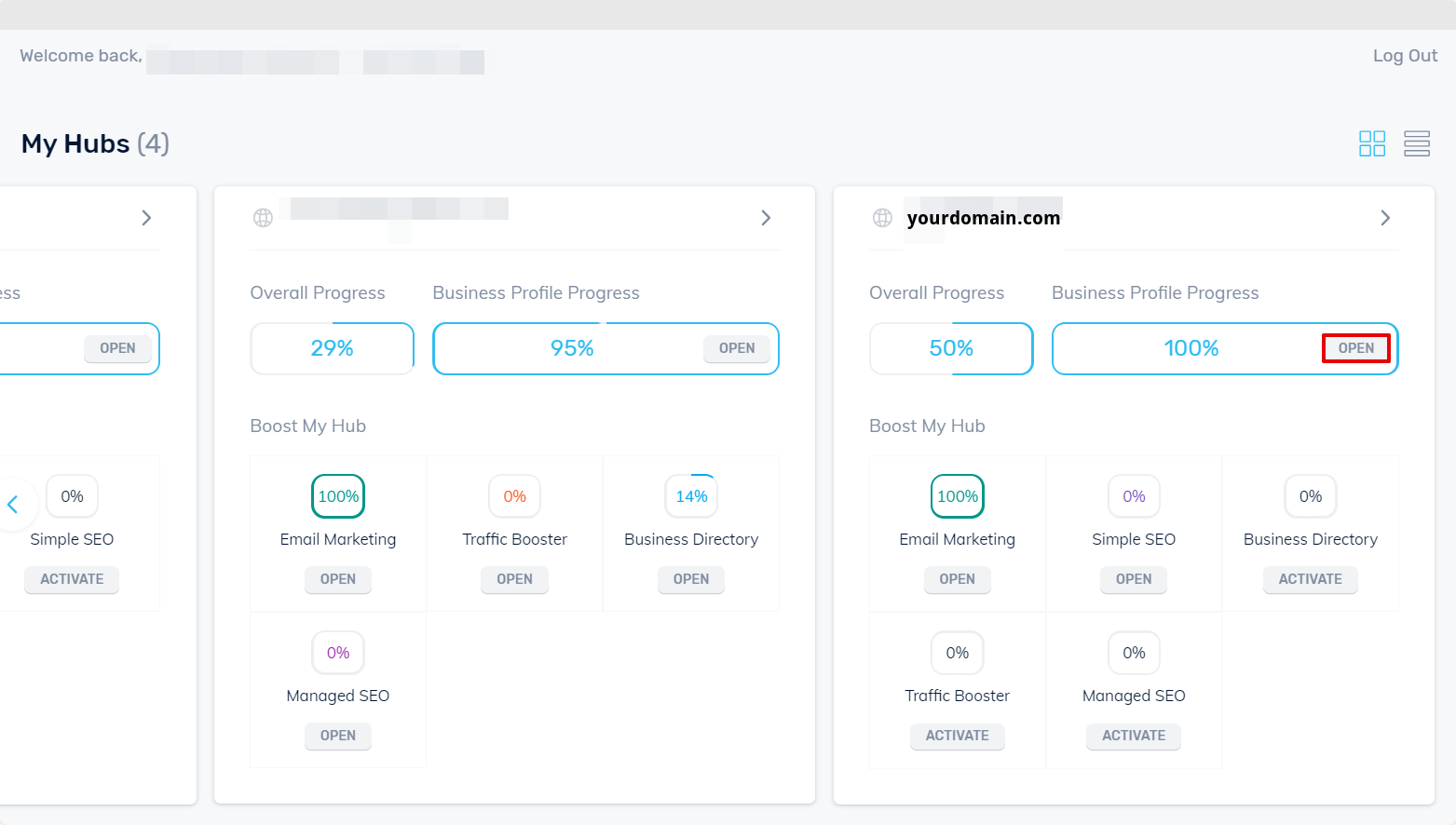The height and width of the screenshot is (825, 1456).
Task: Click the 95% business profile progress value
Action: point(572,348)
